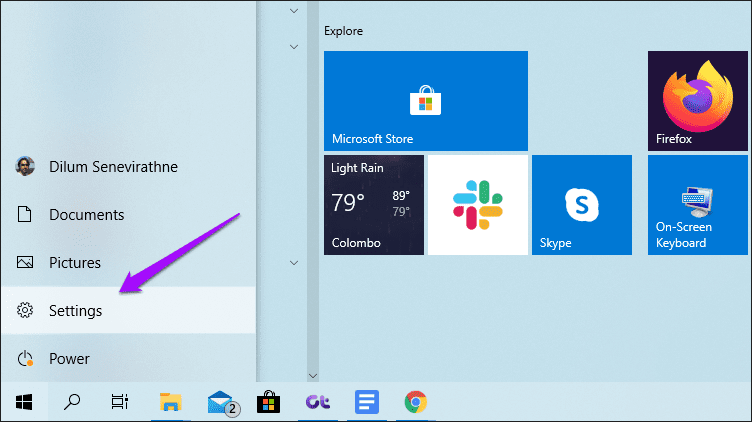The width and height of the screenshot is (752, 422).
Task: Launch Google Chrome from the taskbar
Action: (416, 402)
